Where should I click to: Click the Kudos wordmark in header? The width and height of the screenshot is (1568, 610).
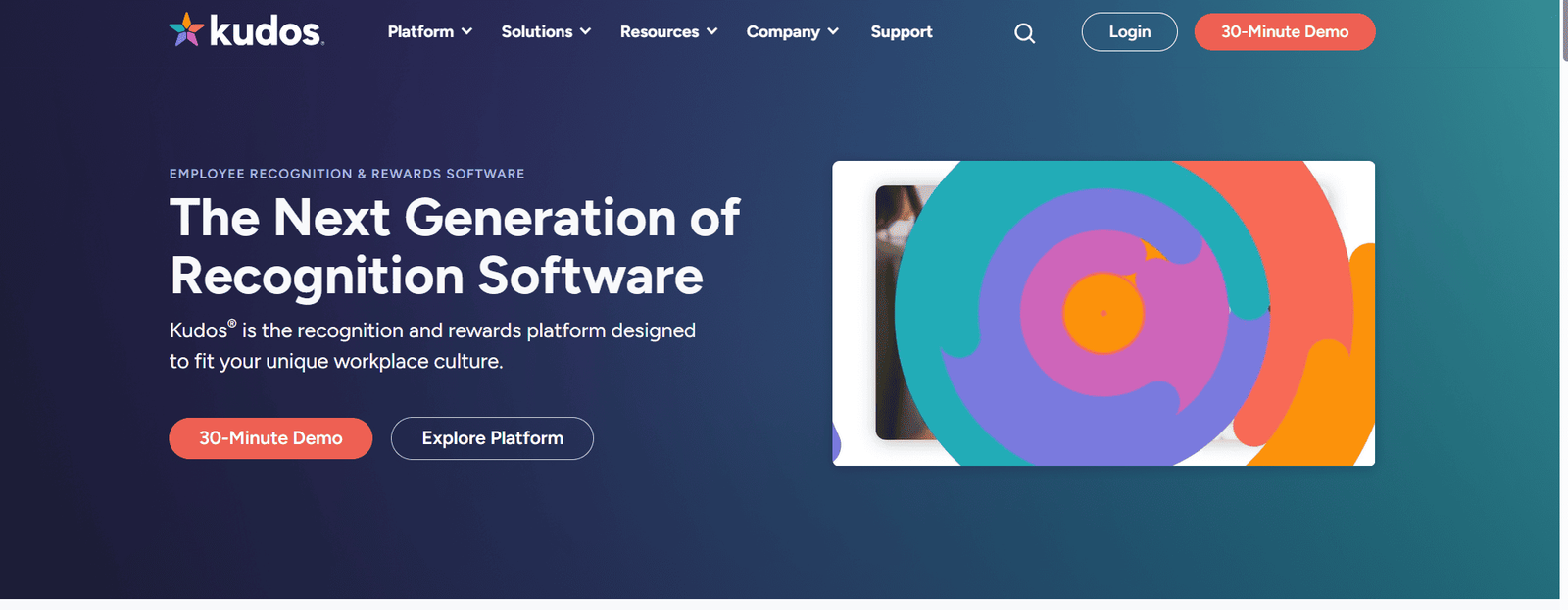[267, 31]
